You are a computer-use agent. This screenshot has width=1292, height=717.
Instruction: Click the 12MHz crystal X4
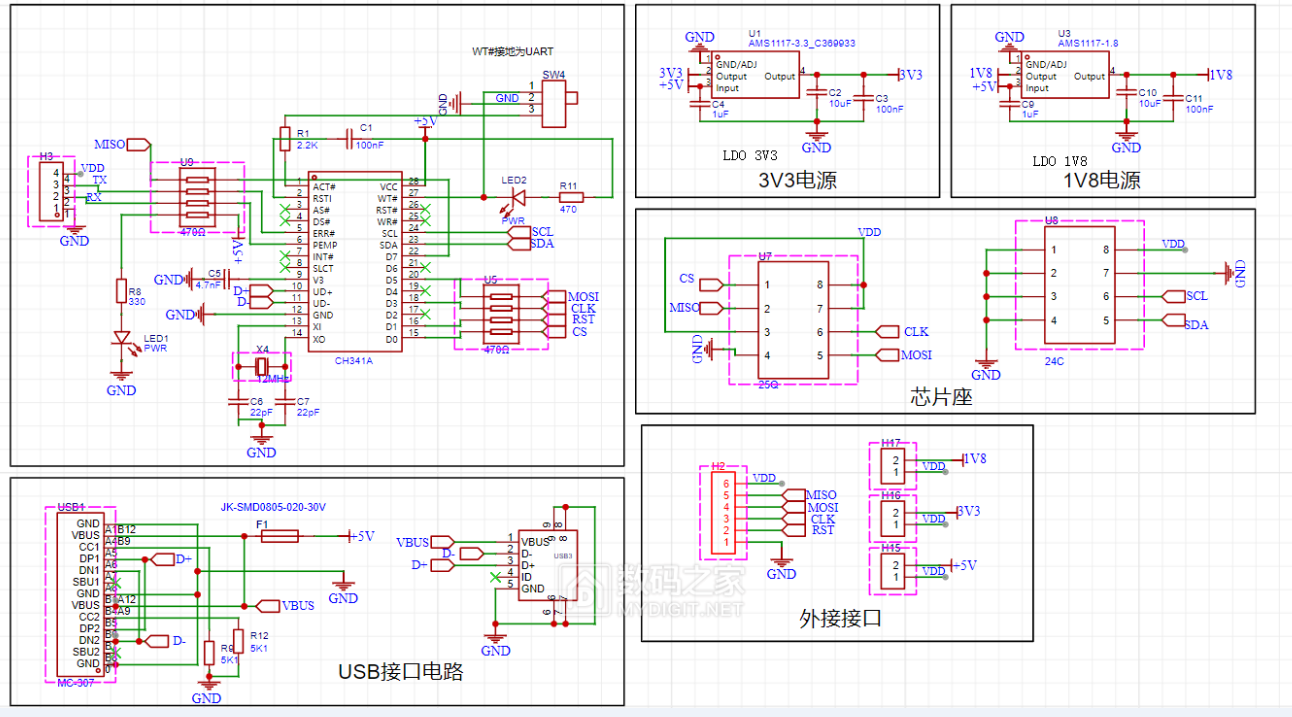pos(262,365)
